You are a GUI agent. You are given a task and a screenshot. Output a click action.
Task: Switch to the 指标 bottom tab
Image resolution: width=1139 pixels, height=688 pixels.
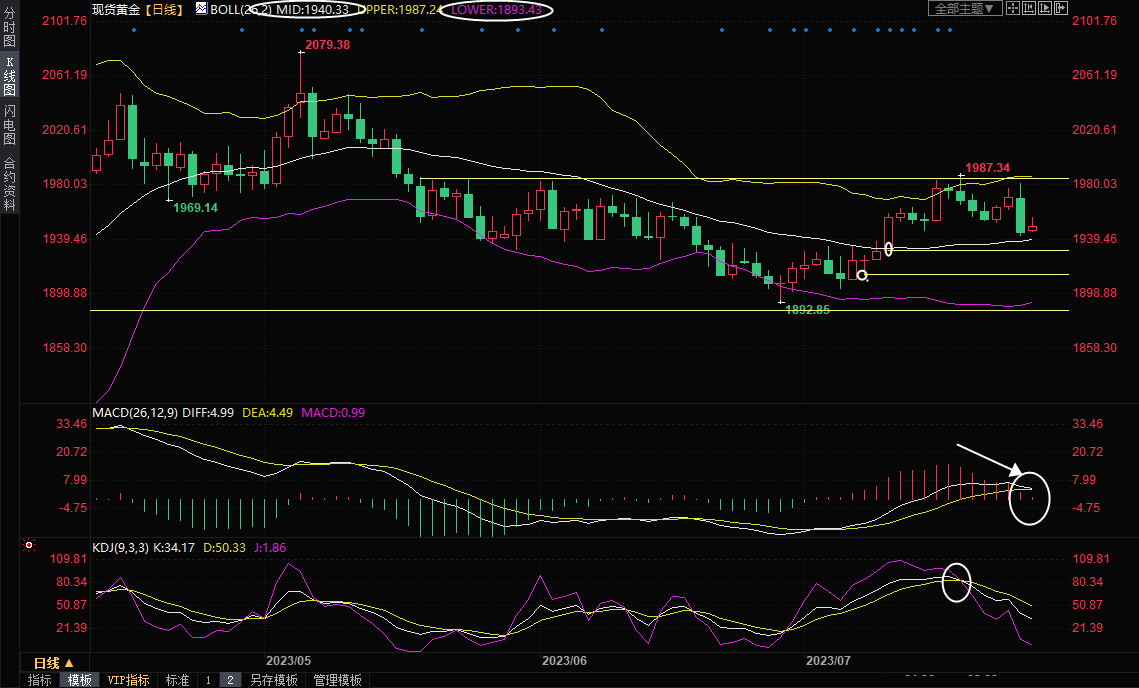pyautogui.click(x=40, y=680)
